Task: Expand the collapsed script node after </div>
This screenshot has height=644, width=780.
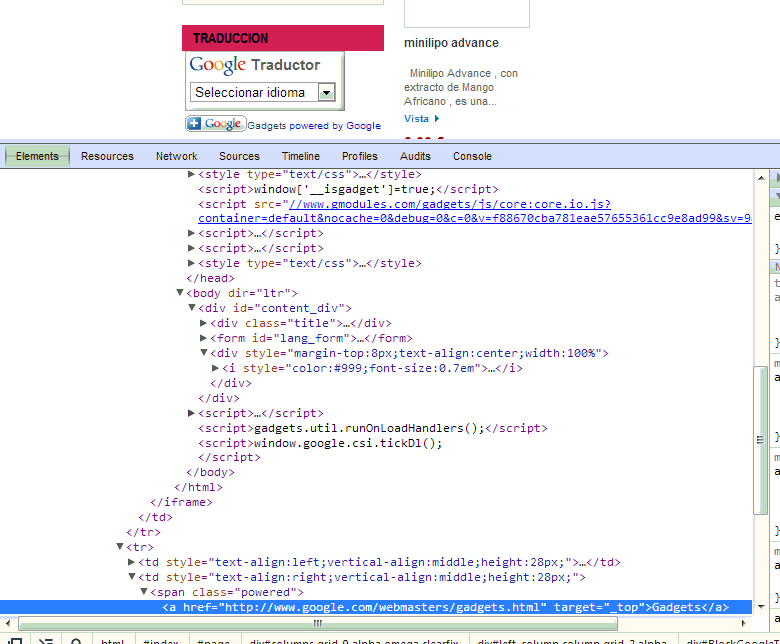Action: (191, 413)
